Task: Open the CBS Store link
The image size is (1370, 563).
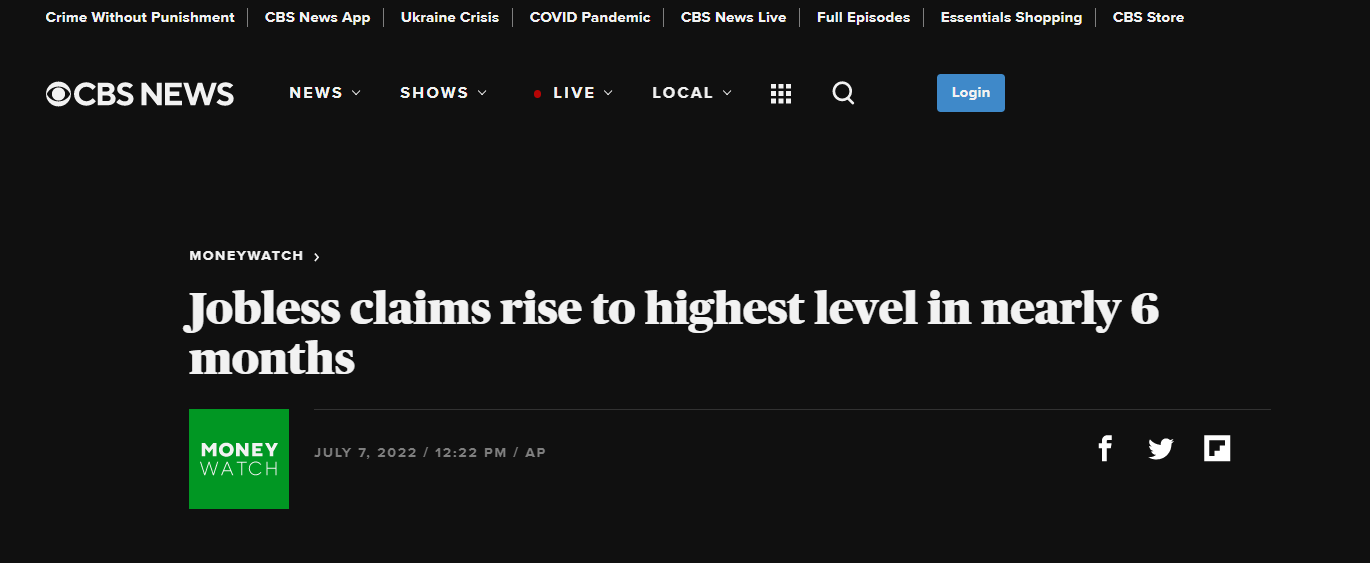Action: pyautogui.click(x=1148, y=17)
